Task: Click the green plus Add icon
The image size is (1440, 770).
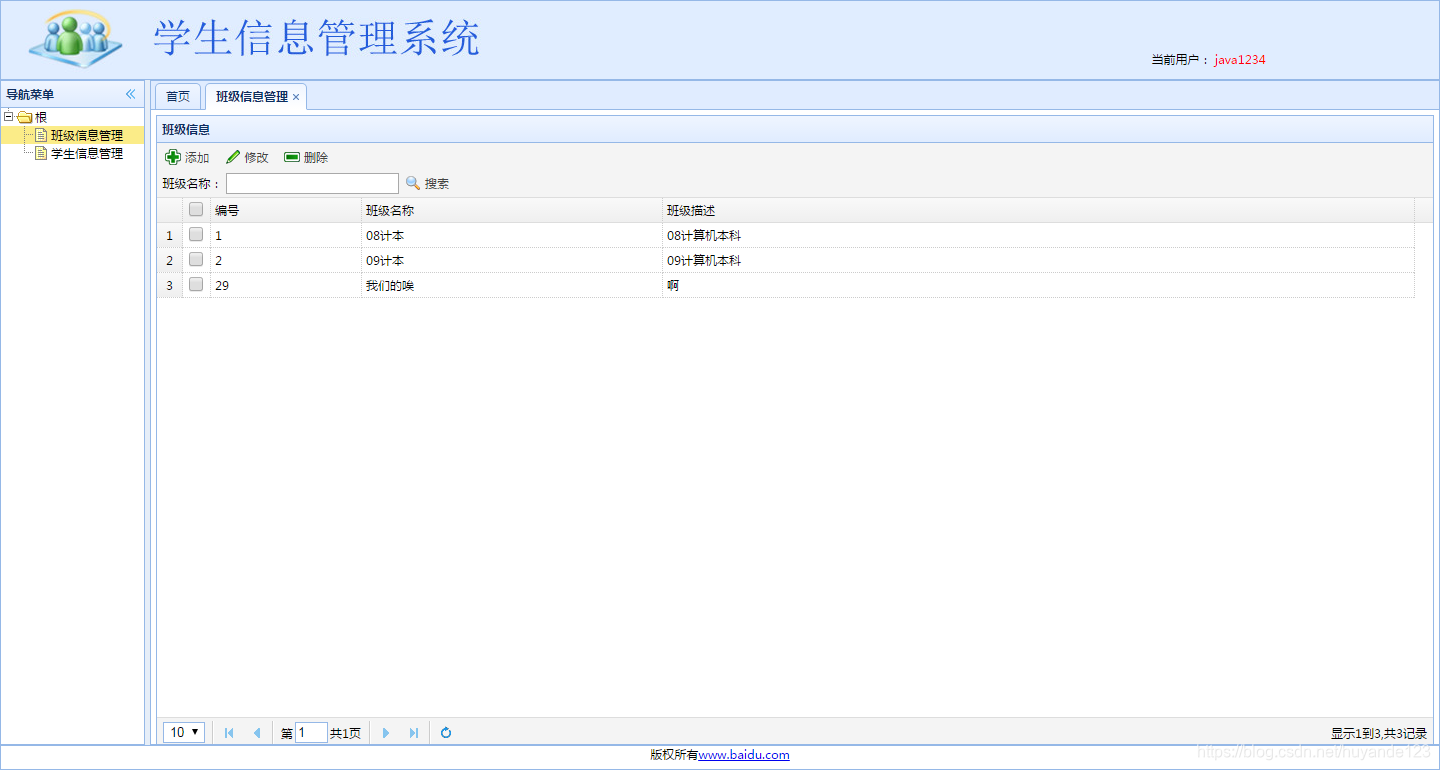Action: pyautogui.click(x=173, y=157)
